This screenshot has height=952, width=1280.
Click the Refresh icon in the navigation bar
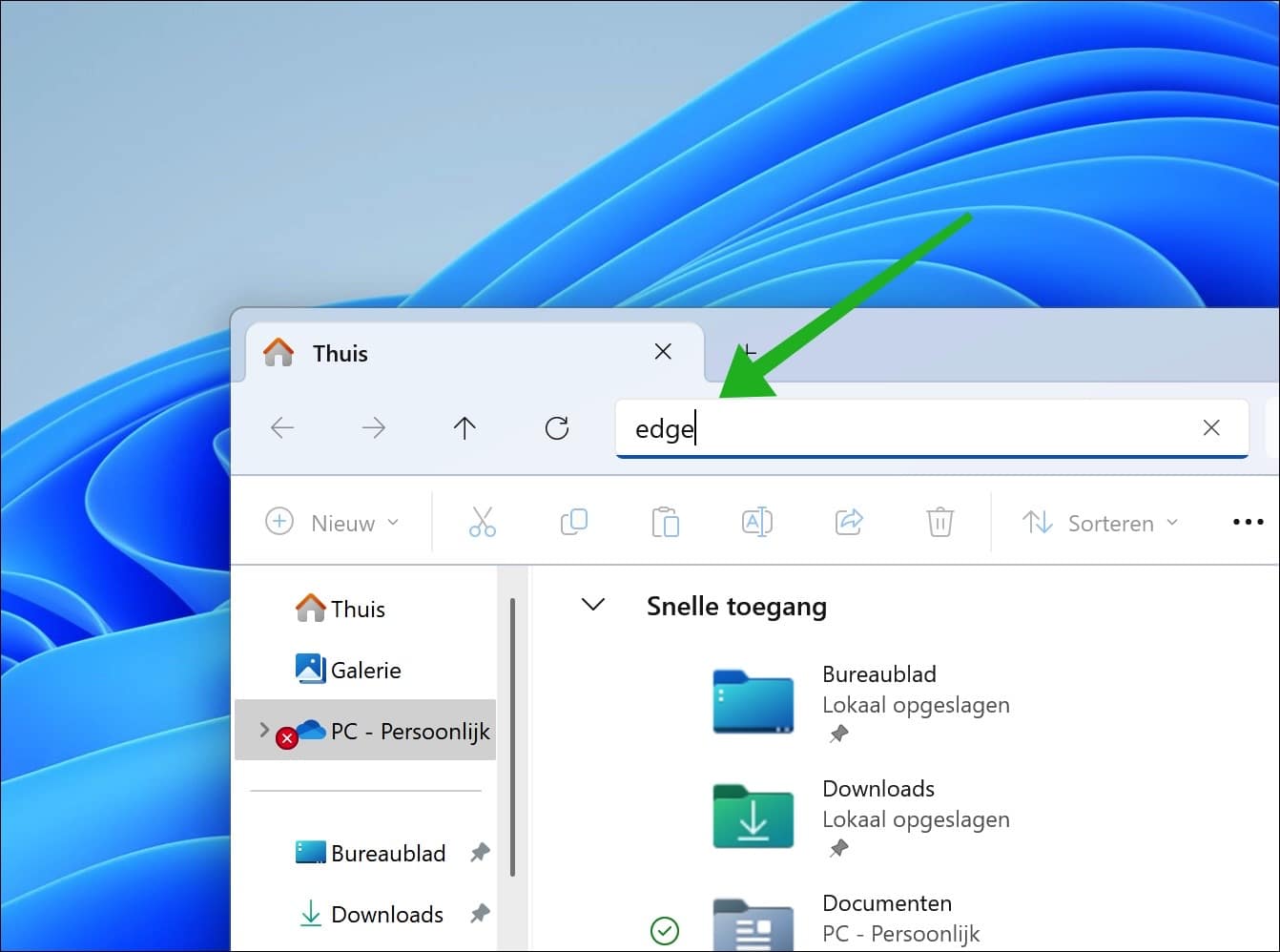[557, 427]
